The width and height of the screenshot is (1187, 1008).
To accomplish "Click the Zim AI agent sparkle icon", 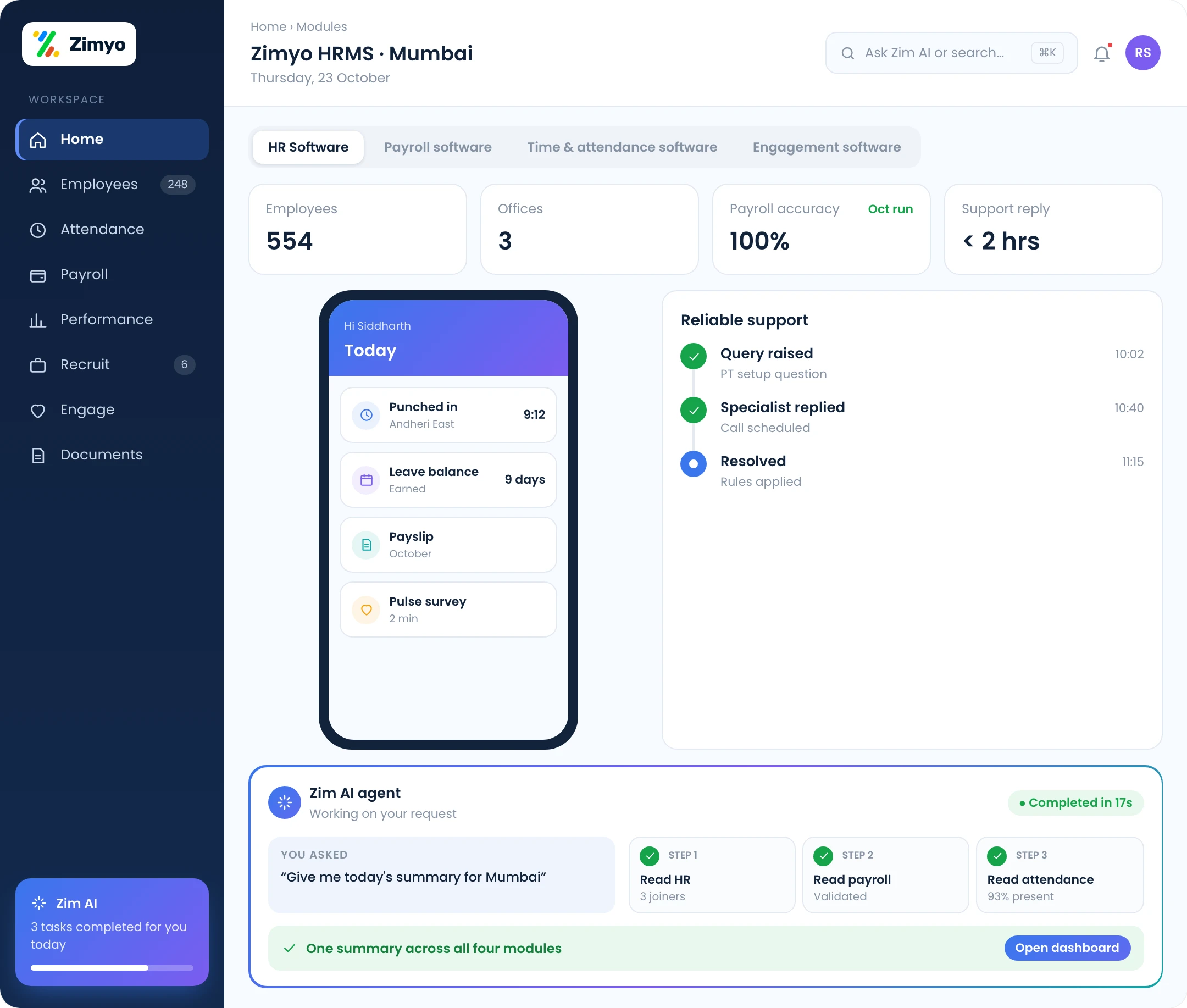I will (285, 802).
